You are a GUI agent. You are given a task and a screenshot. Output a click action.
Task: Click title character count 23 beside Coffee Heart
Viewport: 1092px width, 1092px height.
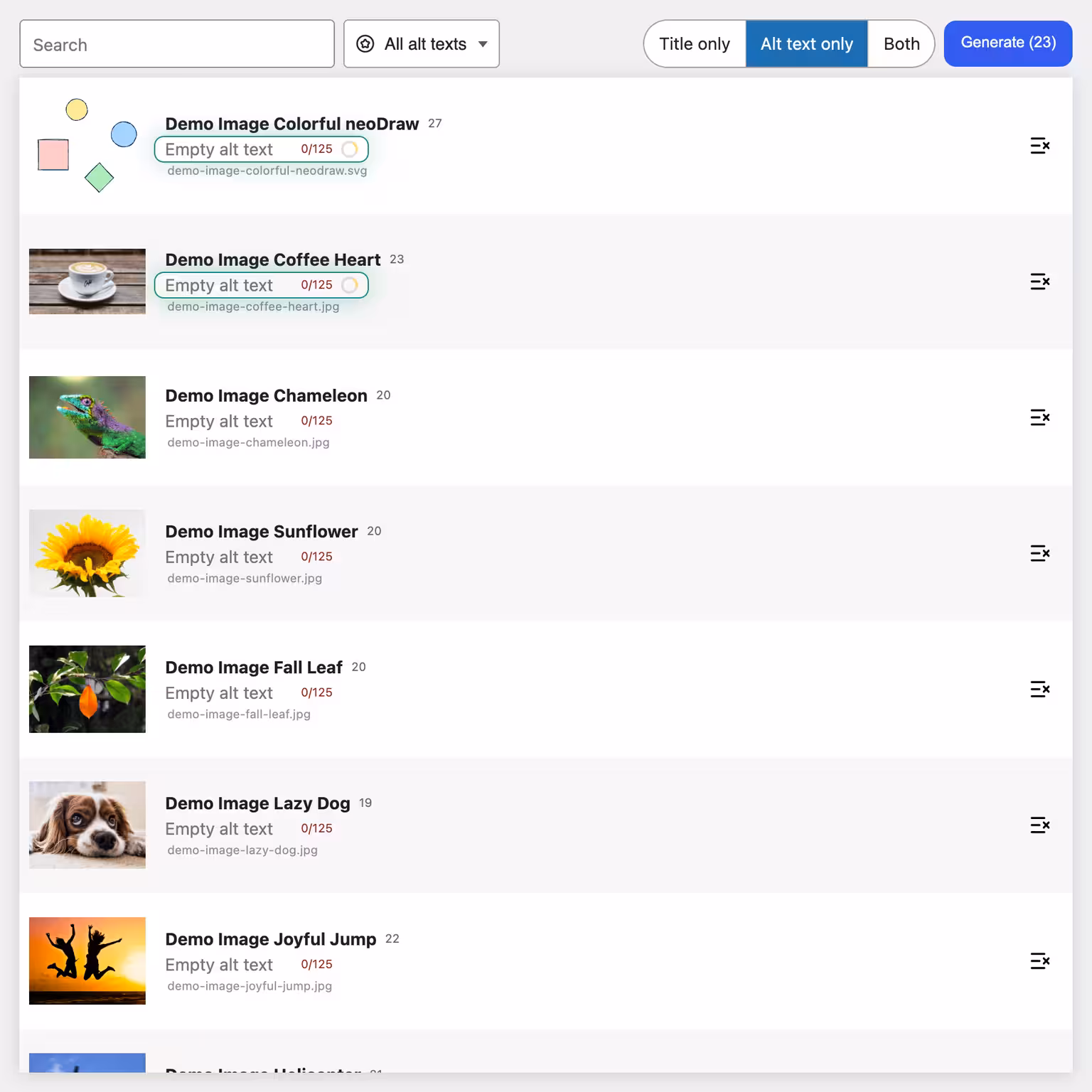[x=397, y=259]
